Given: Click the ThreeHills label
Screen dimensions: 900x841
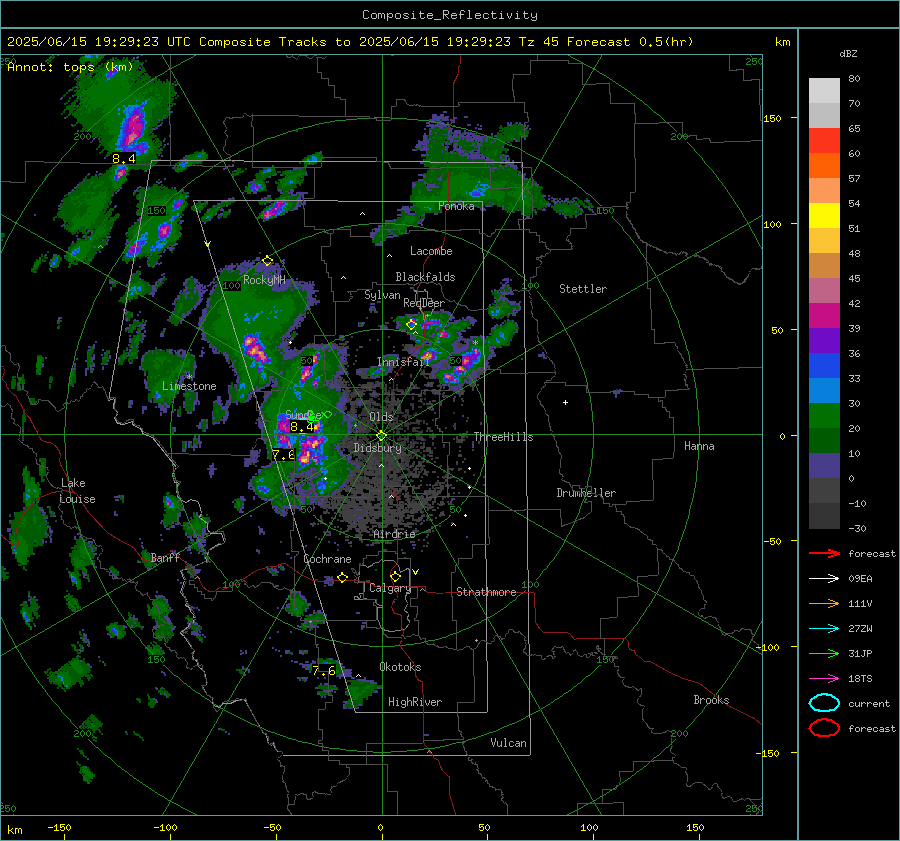Looking at the screenshot, I should tap(503, 437).
